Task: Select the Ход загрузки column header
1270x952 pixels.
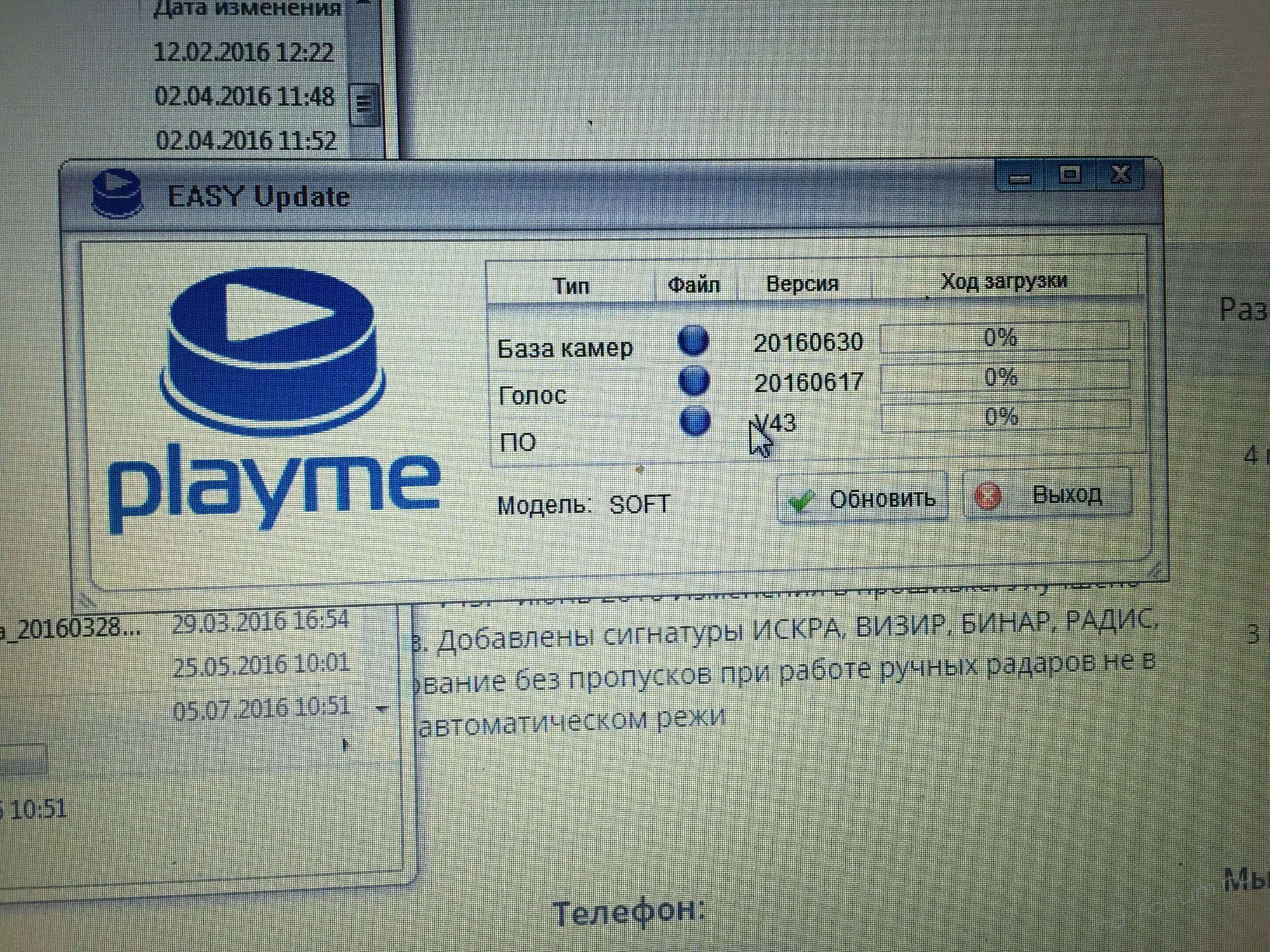Action: [1004, 281]
